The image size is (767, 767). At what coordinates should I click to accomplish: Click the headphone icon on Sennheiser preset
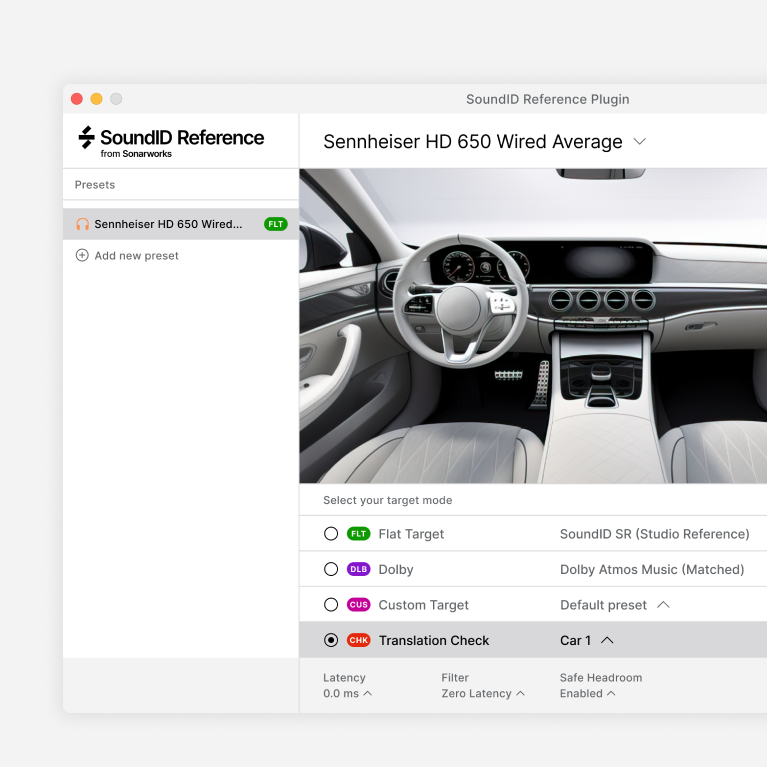[82, 224]
